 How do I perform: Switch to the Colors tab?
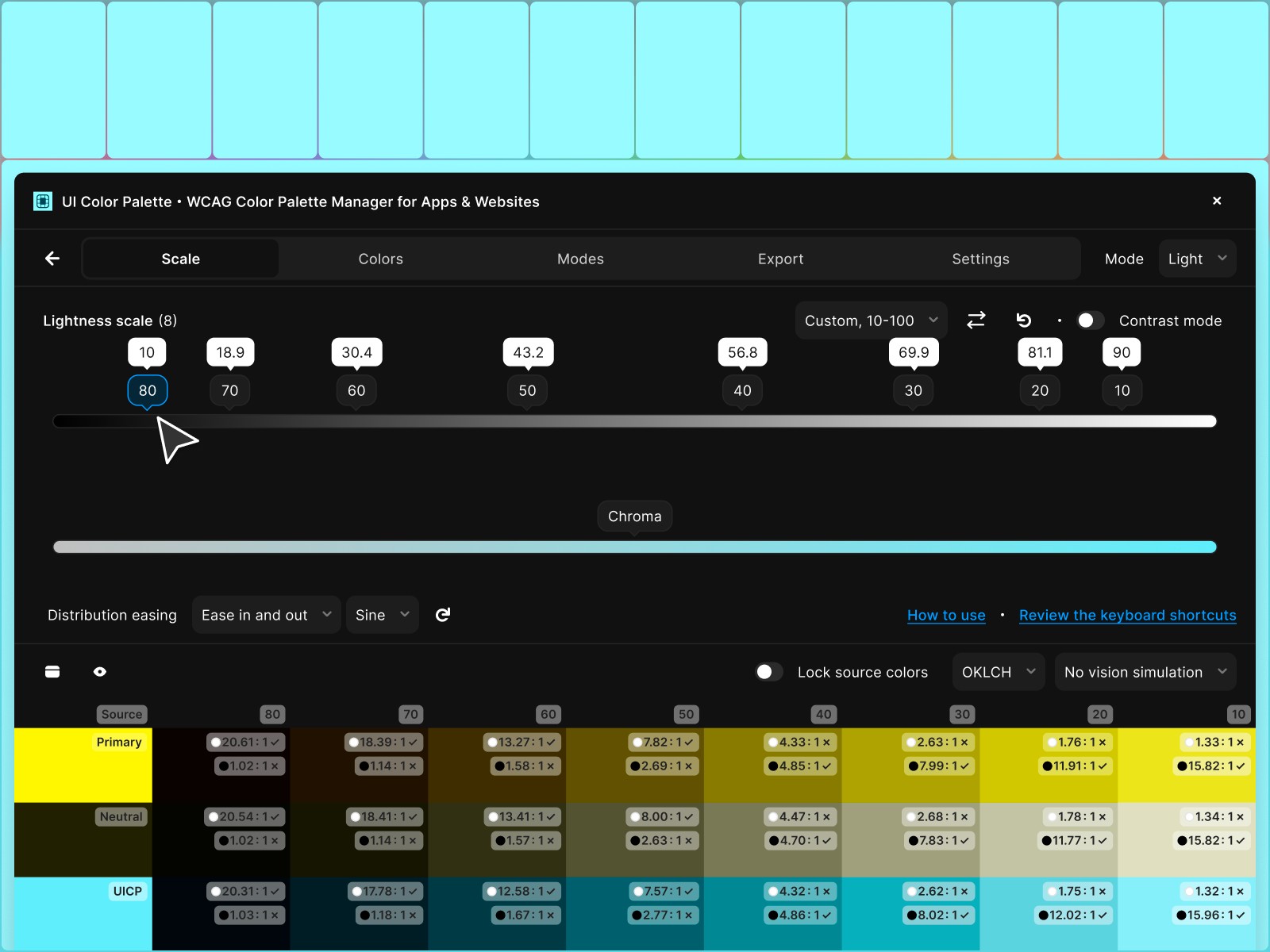380,258
